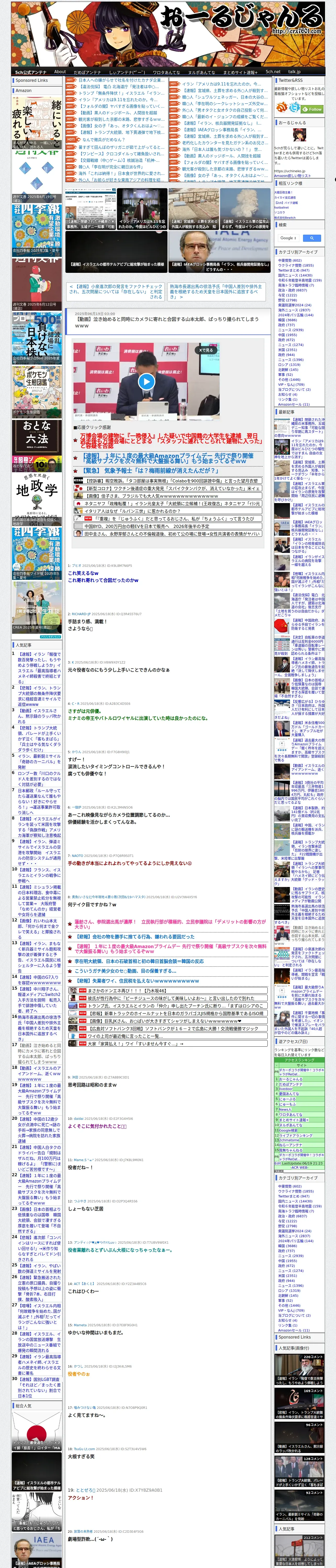Open the article title about 山本太郎
336x1568 pixels.
click(166, 322)
